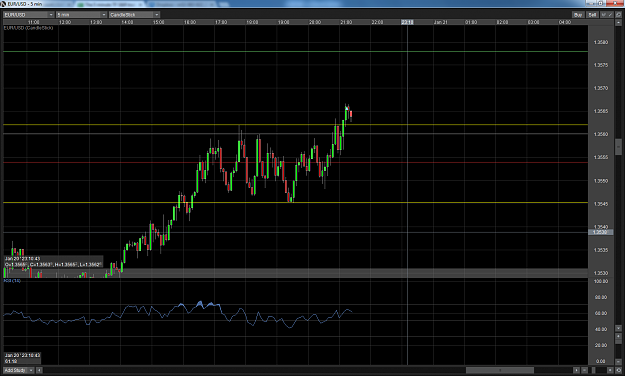Image resolution: width=625 pixels, height=376 pixels.
Task: Click the RSI scroll down arrow beside 40.00
Action: (x=619, y=328)
